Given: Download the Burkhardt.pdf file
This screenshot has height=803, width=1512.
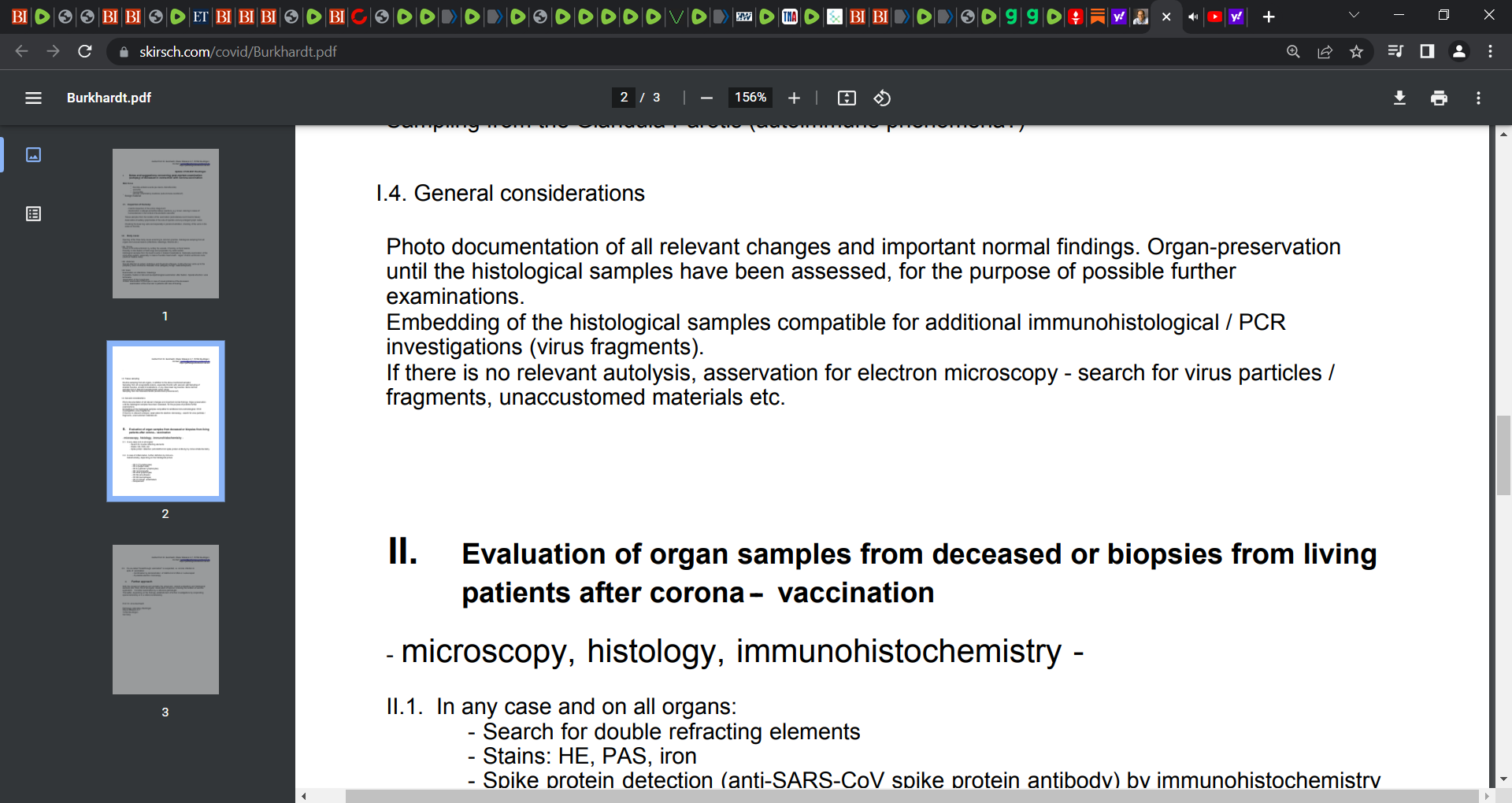Looking at the screenshot, I should [x=1399, y=98].
